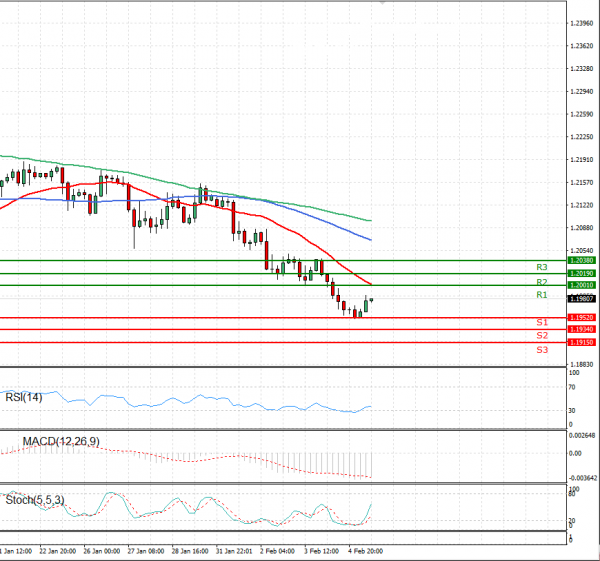
Task: Click the Stoch scale value 20
Action: (572, 521)
